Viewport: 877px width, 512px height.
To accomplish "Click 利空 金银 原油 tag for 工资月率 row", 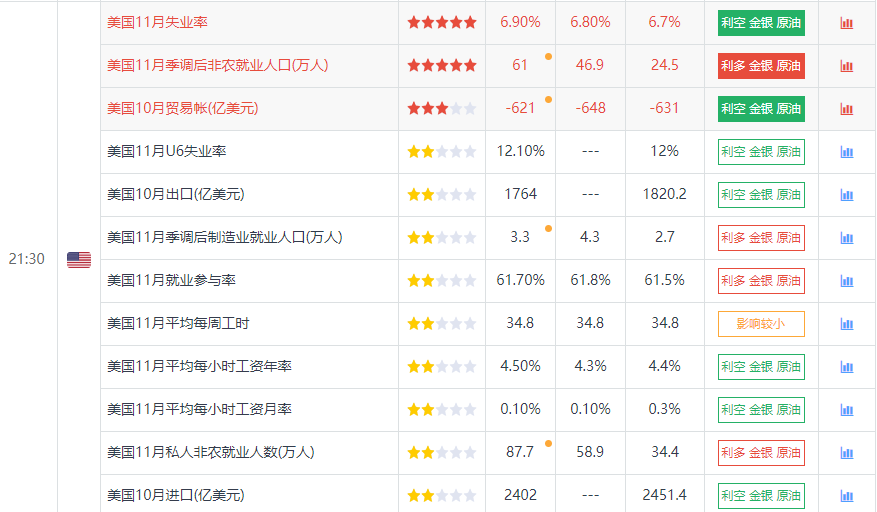I will point(761,410).
